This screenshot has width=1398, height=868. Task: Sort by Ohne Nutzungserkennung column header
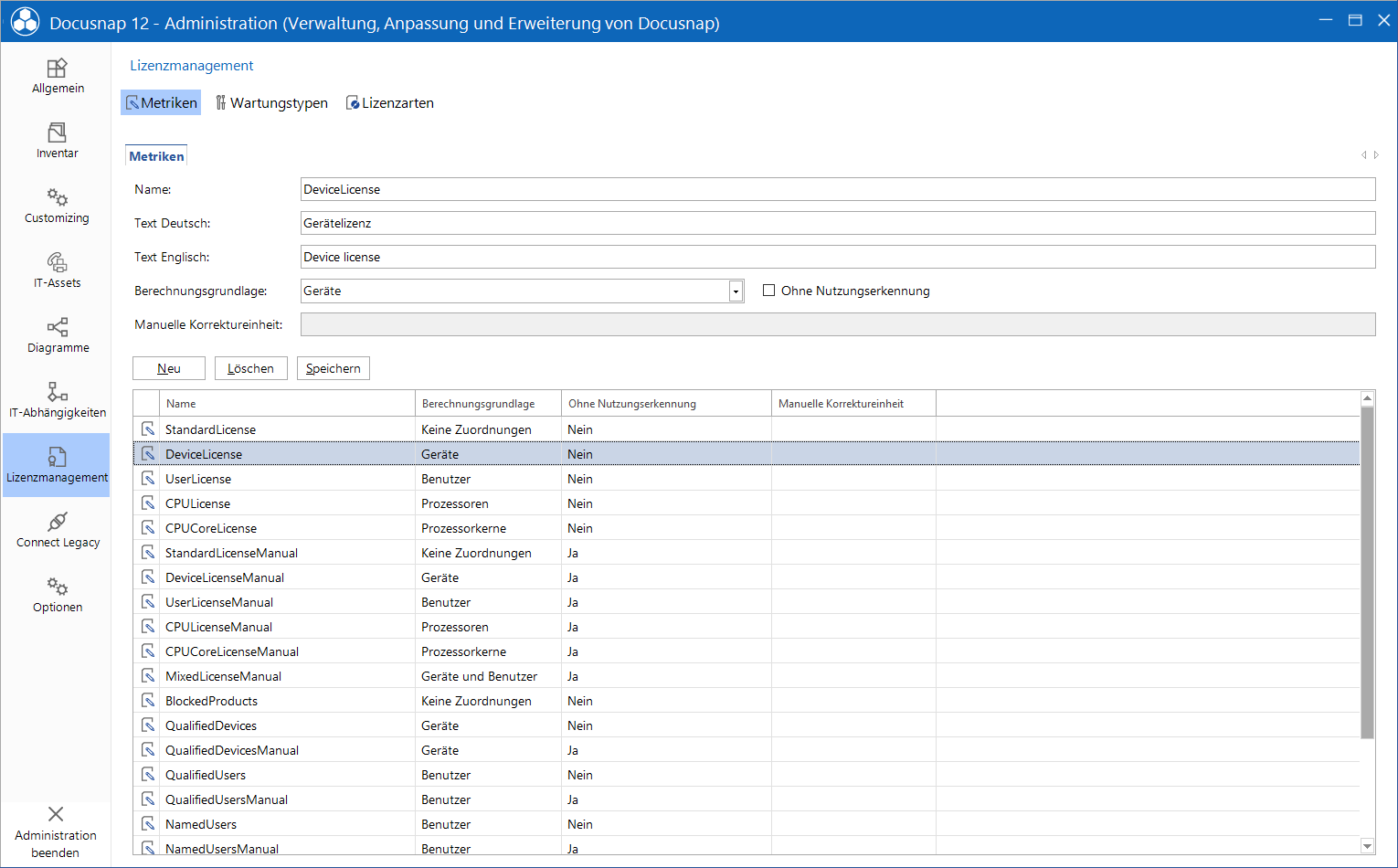[x=666, y=403]
